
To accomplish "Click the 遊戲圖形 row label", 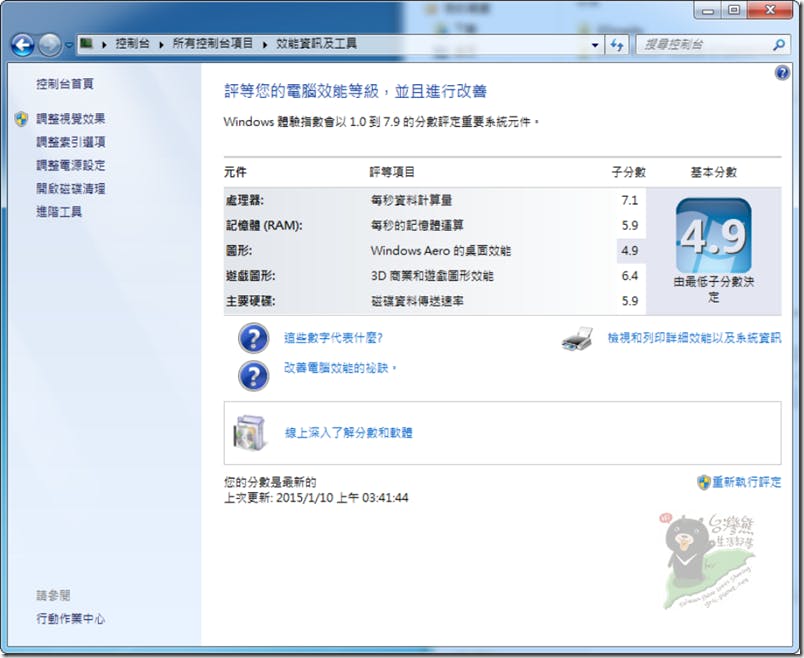I will pyautogui.click(x=250, y=275).
